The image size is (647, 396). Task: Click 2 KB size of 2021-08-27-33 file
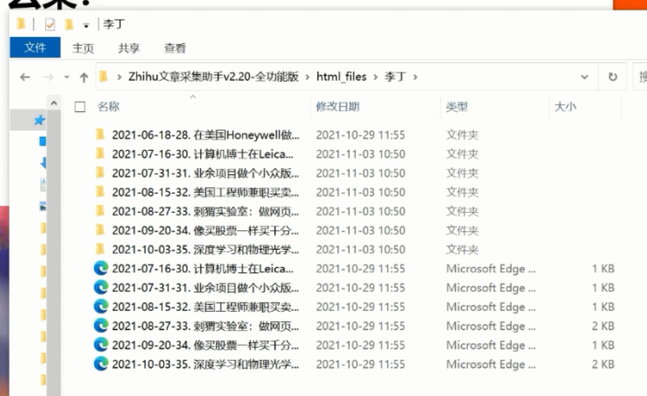click(603, 326)
